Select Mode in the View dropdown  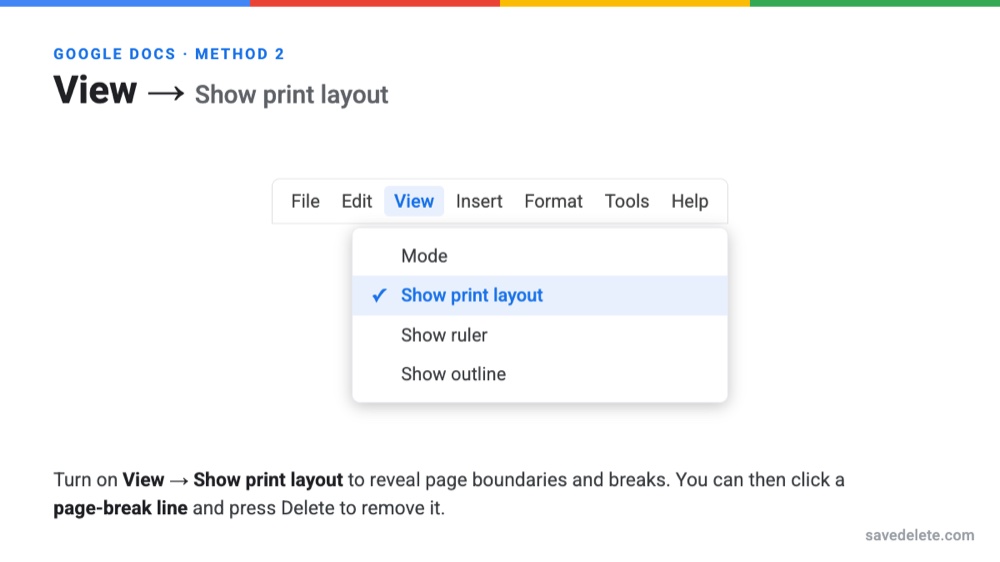[540, 256]
